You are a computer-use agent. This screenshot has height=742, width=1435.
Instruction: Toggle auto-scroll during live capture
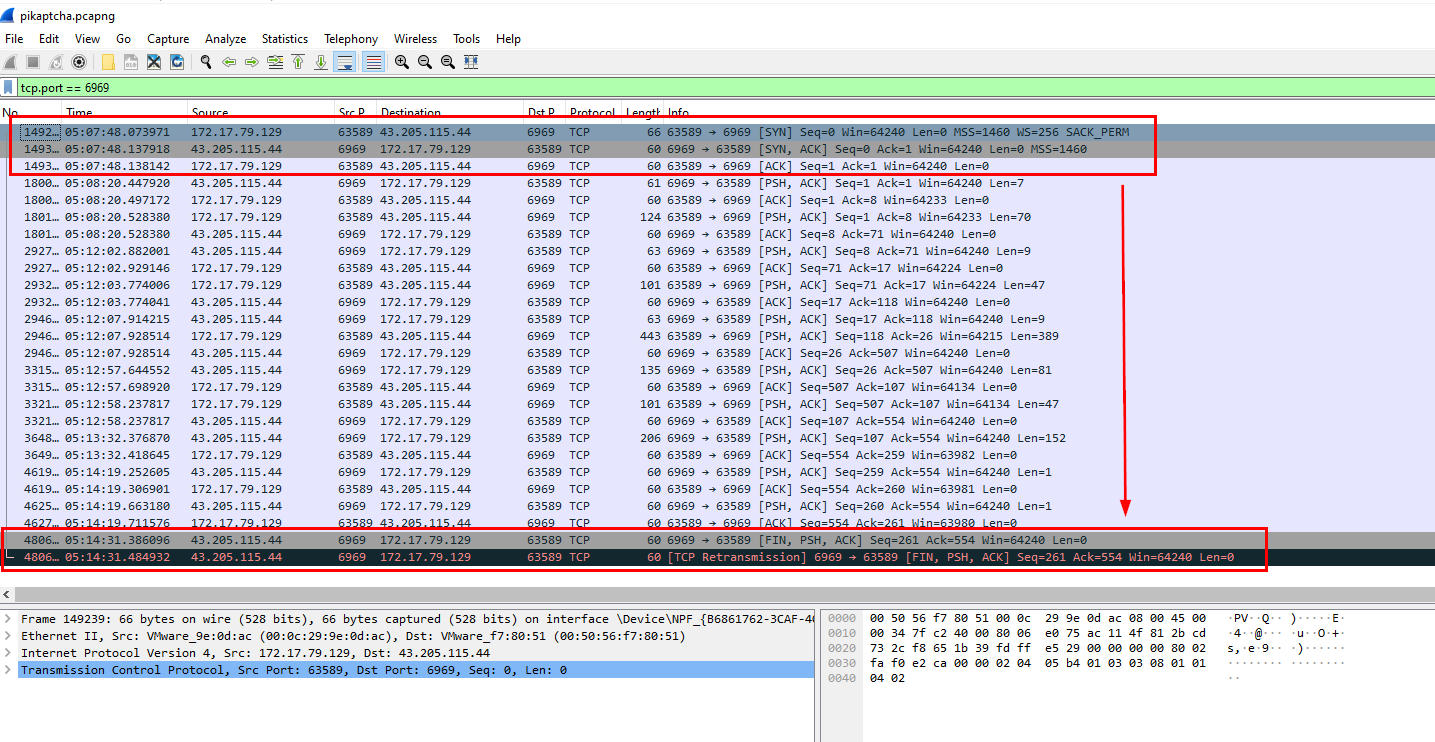[345, 62]
